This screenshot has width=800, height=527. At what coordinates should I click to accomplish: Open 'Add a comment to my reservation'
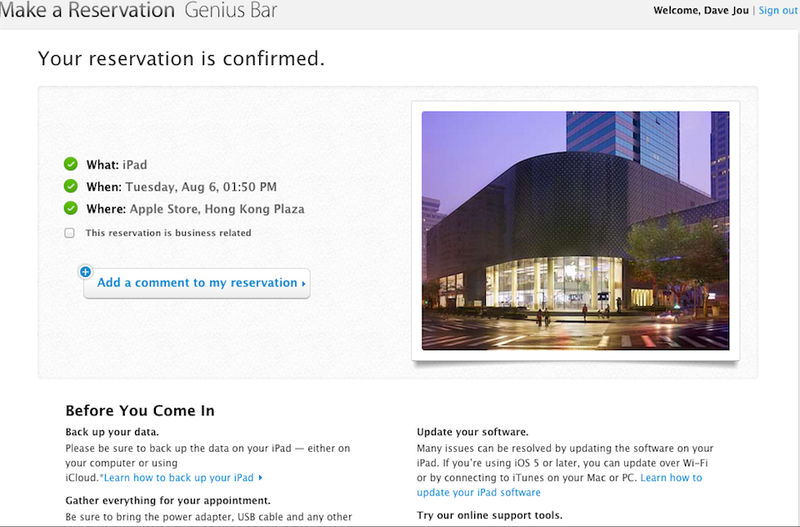click(x=197, y=283)
